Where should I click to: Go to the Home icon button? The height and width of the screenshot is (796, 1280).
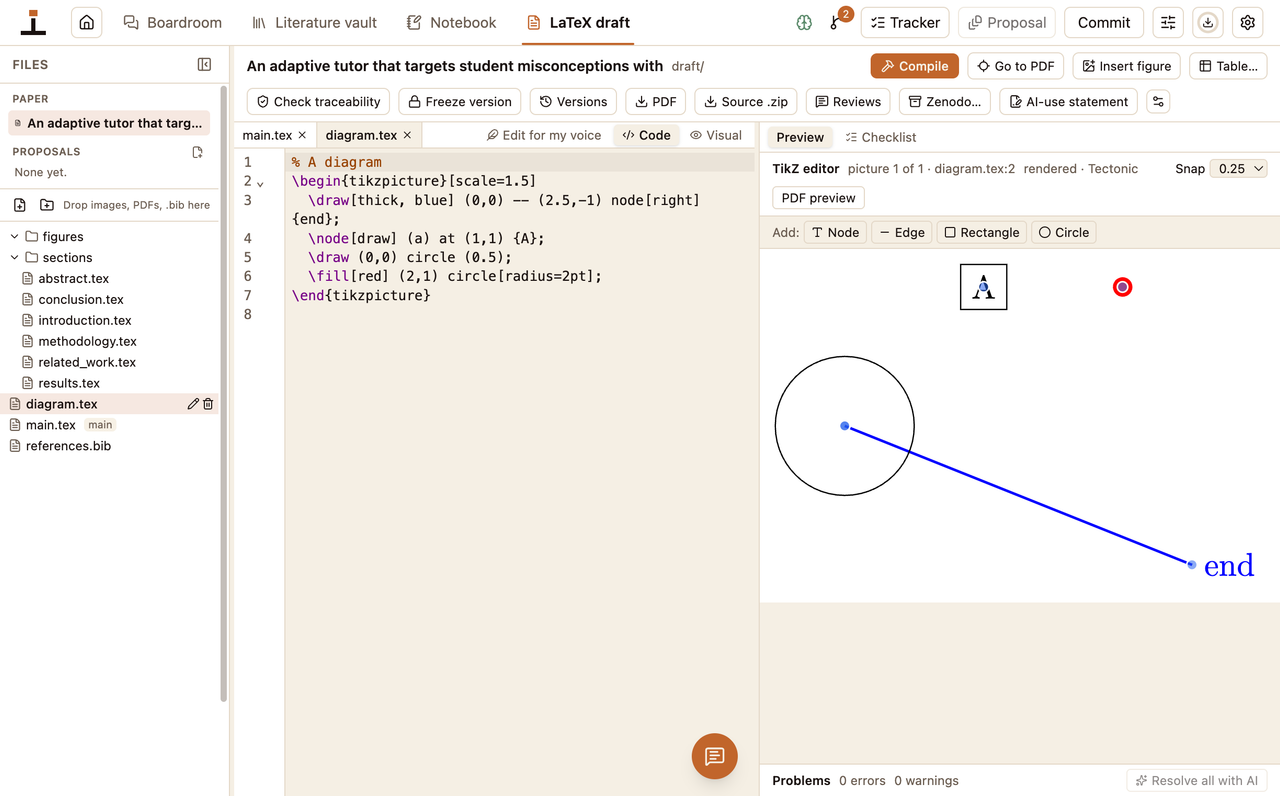point(87,22)
